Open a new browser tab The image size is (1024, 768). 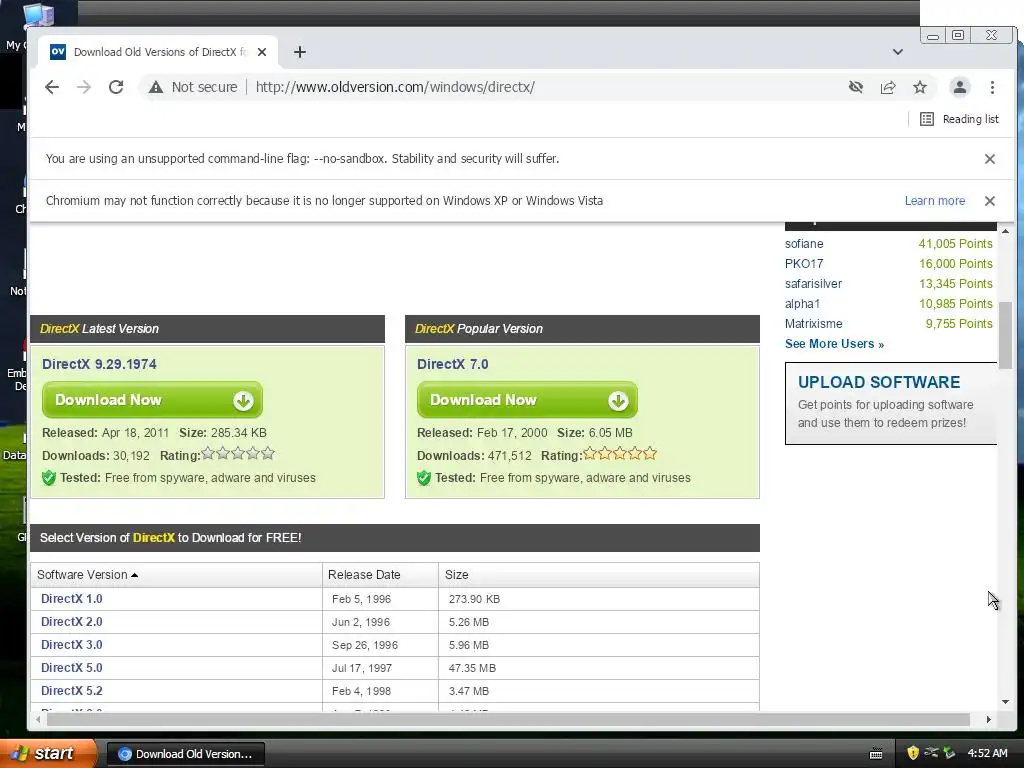300,52
